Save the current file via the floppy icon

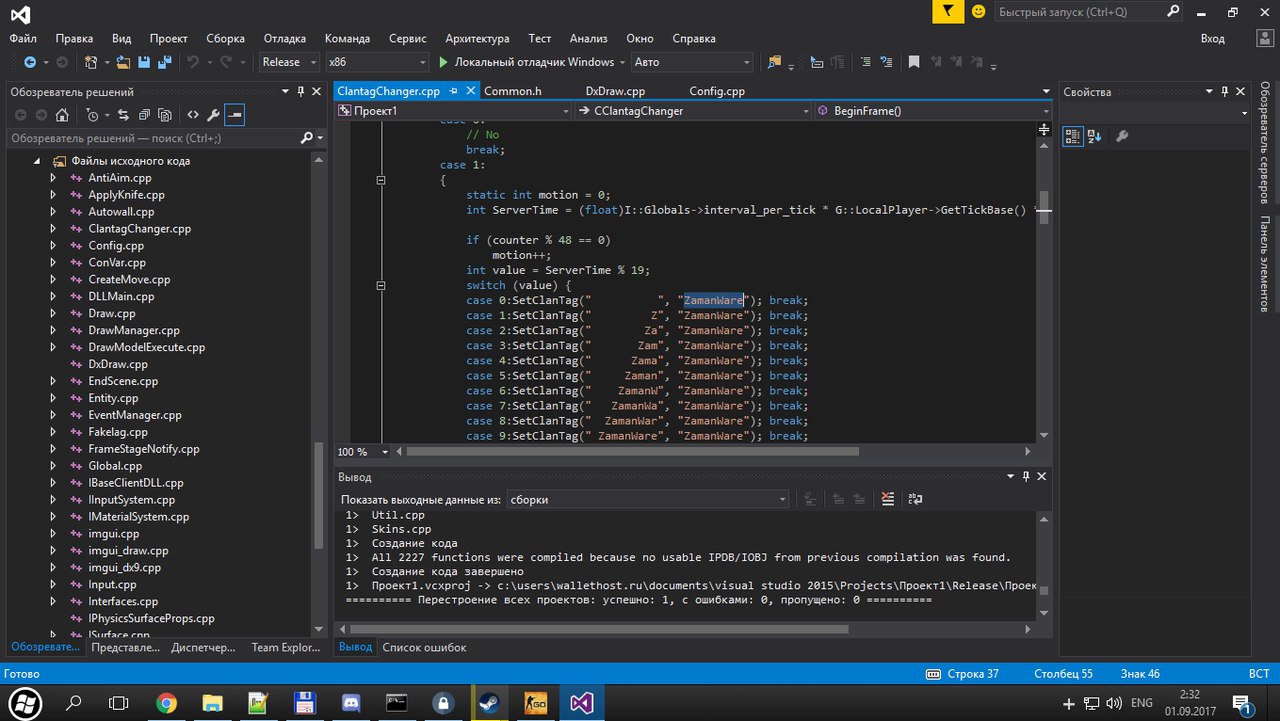[144, 62]
